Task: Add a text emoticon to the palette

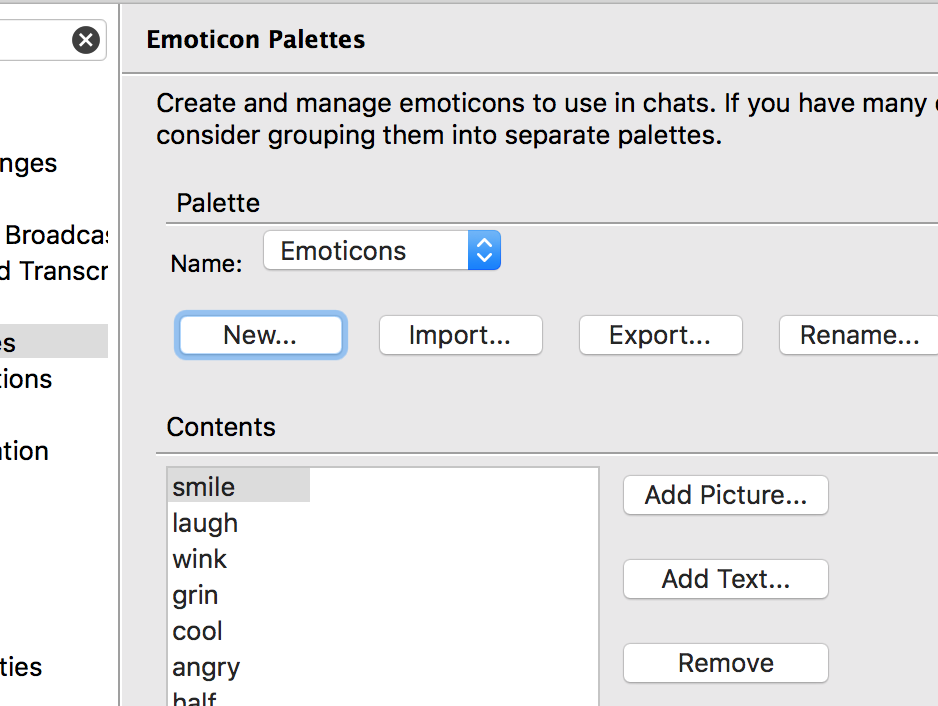Action: (725, 579)
